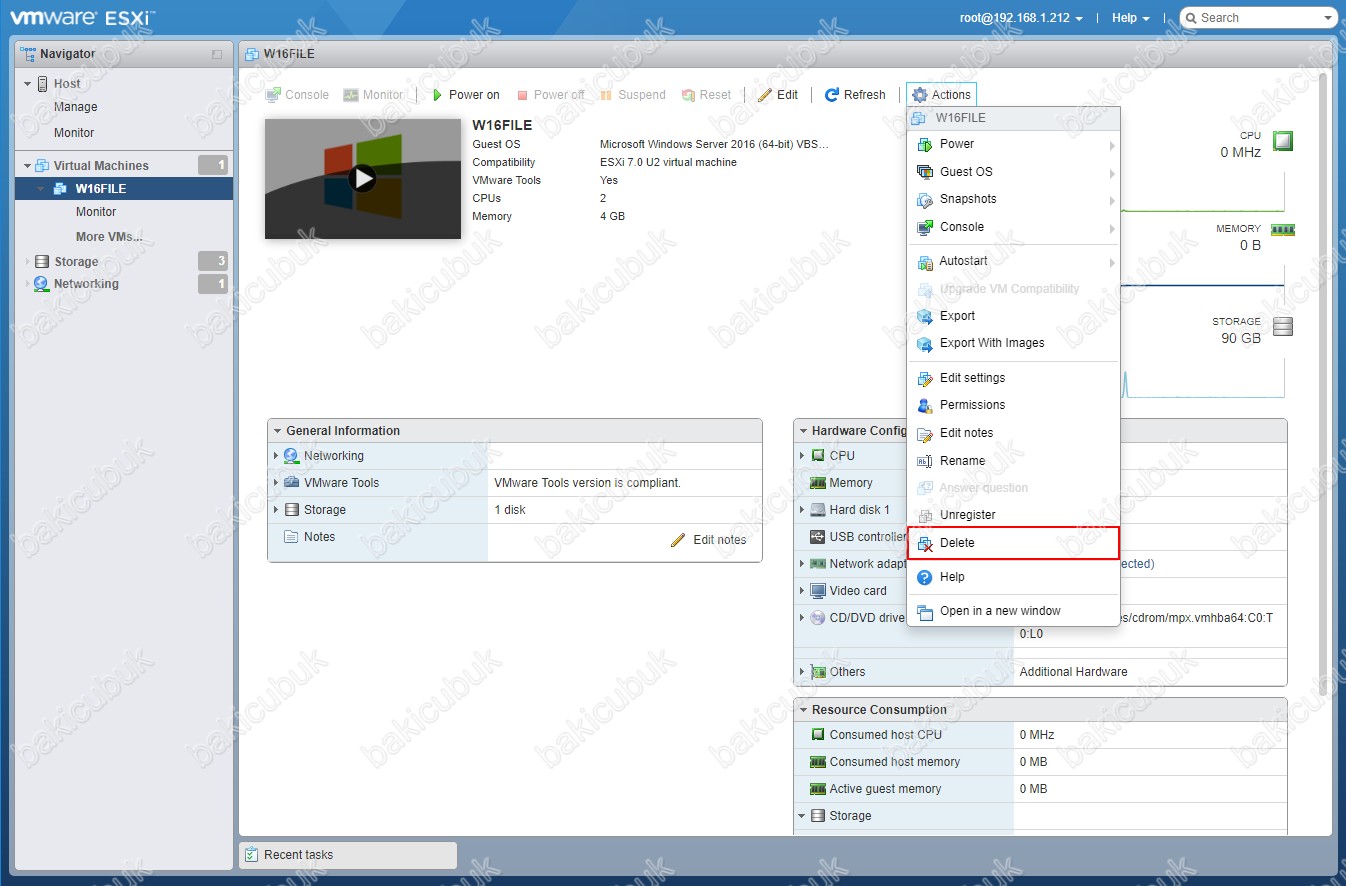1346x886 pixels.
Task: Open the Actions gear menu
Action: click(x=941, y=95)
